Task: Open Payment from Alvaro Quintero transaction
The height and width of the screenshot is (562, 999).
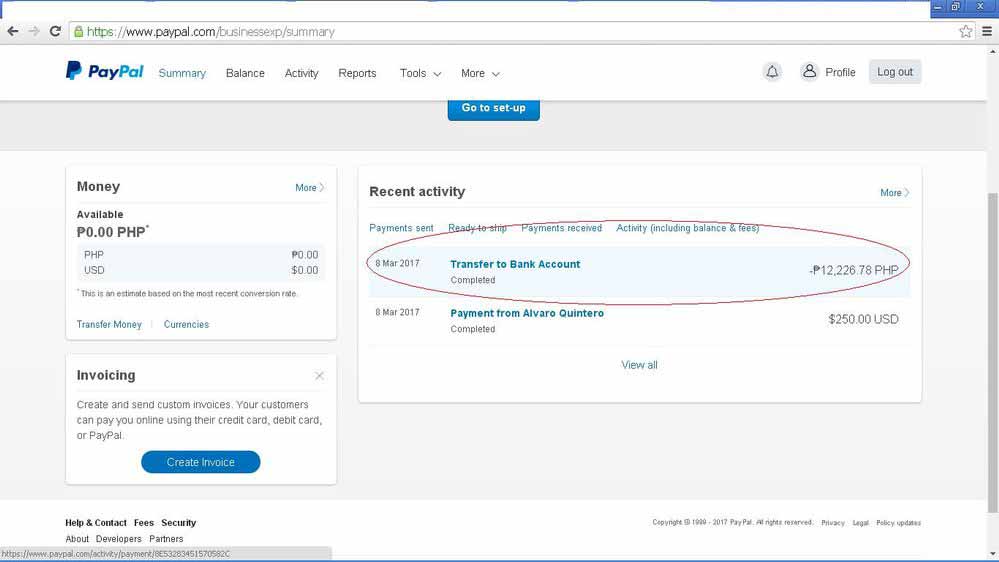Action: [x=527, y=313]
